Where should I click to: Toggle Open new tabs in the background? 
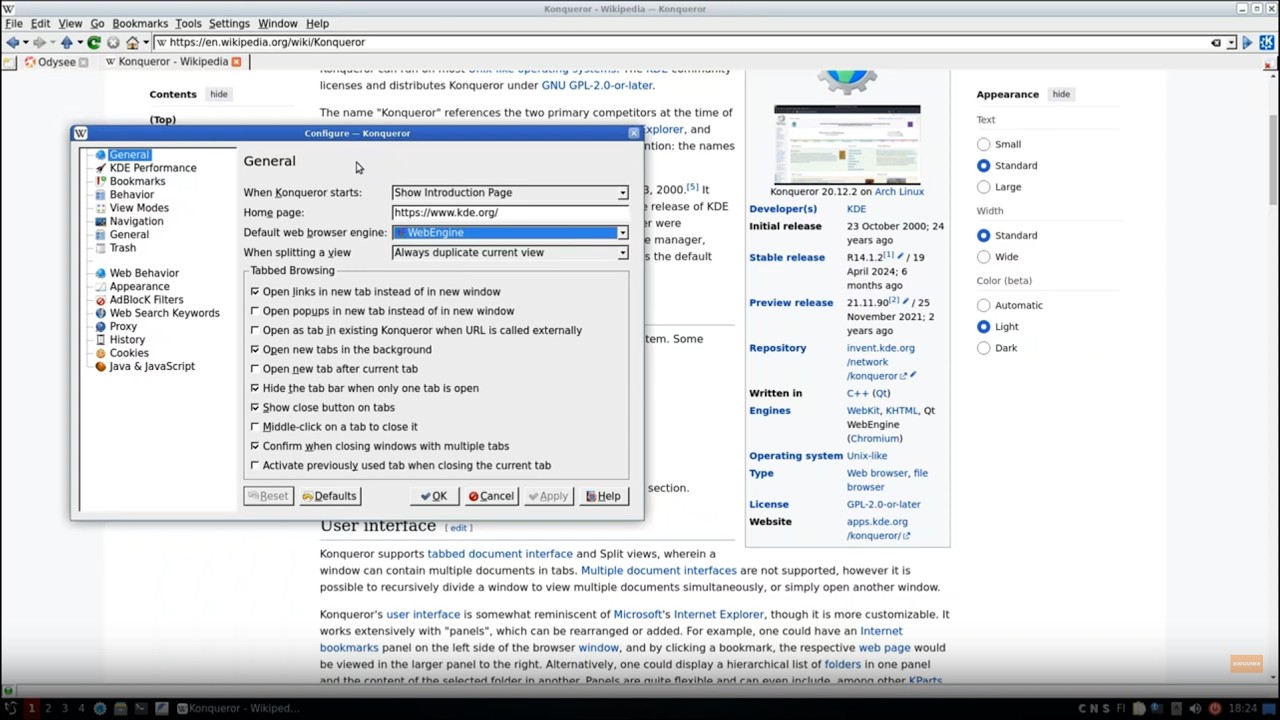tap(254, 350)
